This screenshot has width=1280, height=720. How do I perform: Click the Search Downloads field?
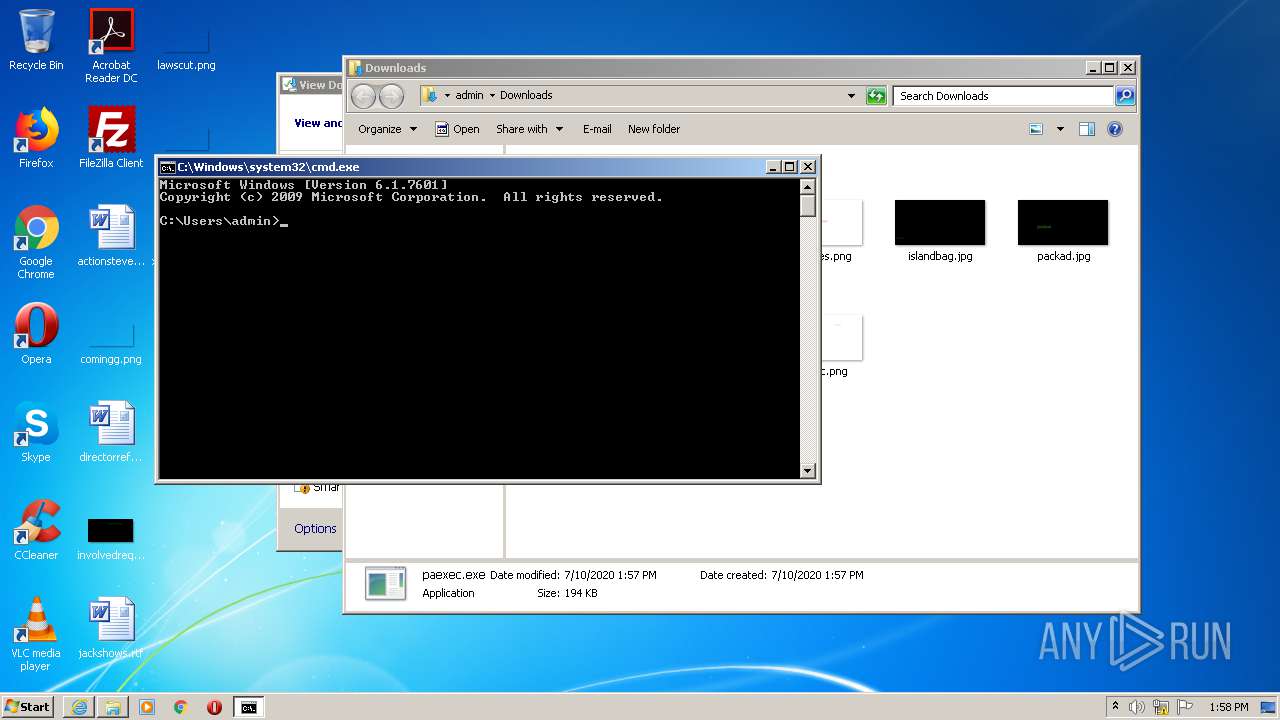tap(1003, 96)
